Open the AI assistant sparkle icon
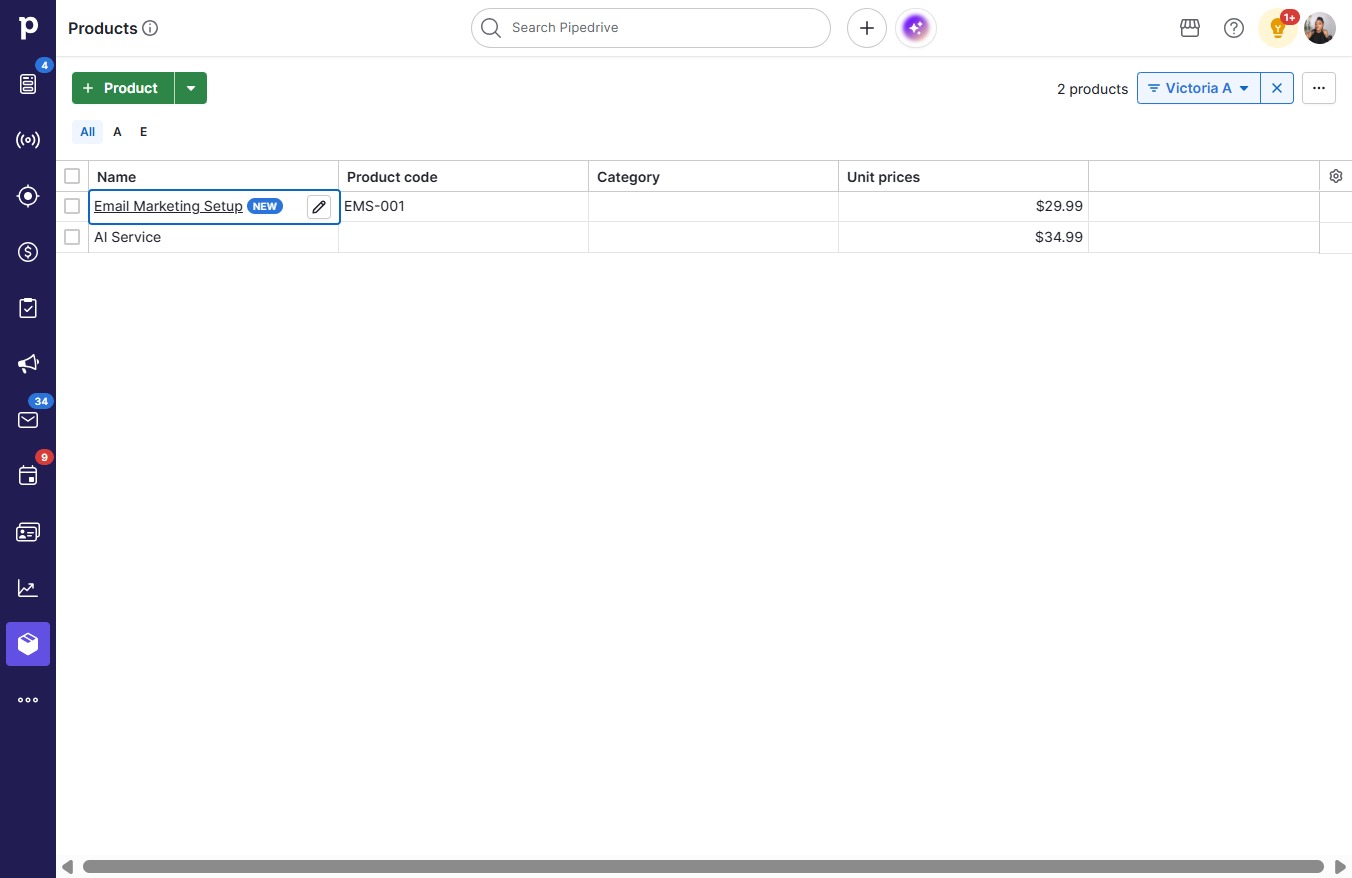 [x=916, y=28]
